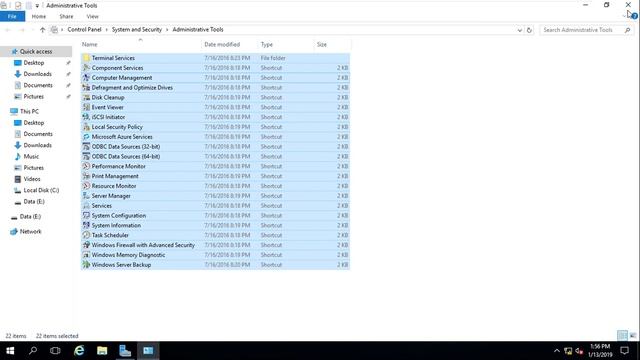
Task: Select the Microsoft Azure Services icon
Action: tap(86, 137)
